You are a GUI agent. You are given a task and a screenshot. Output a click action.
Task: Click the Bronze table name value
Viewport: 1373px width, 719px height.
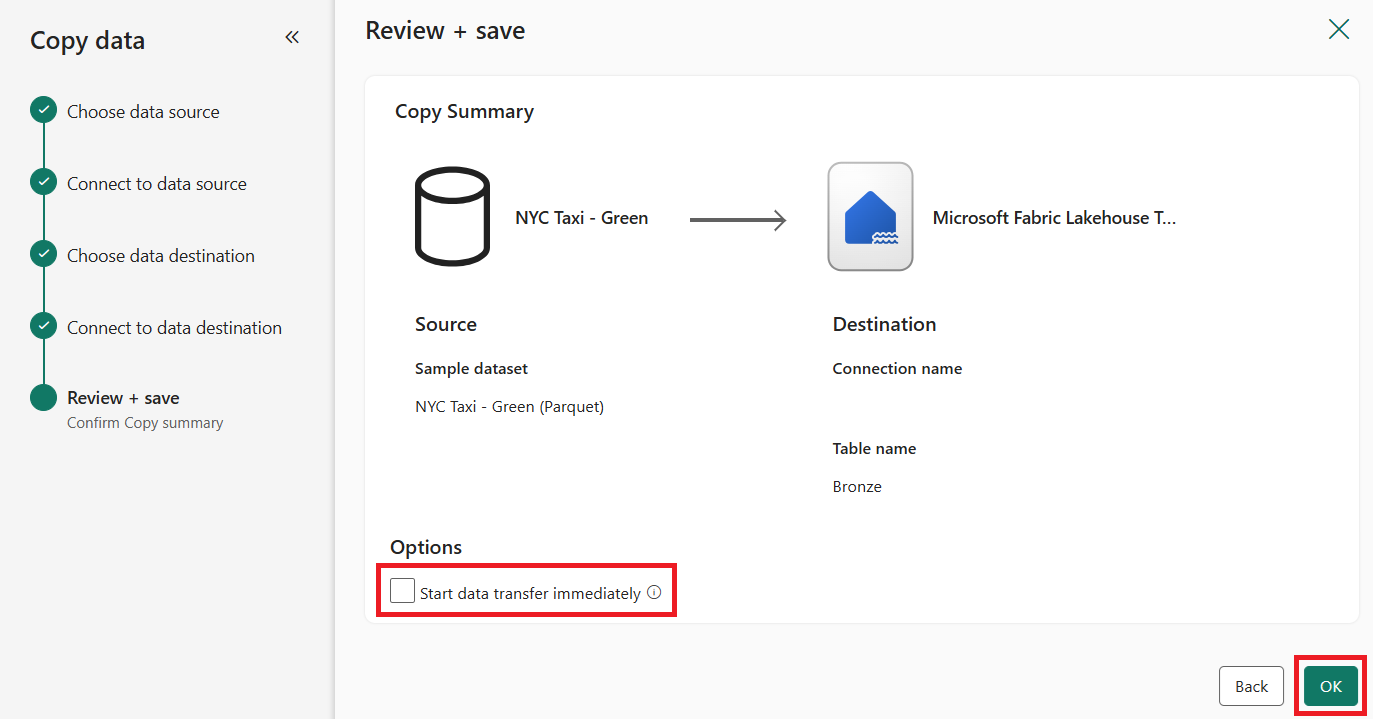pyautogui.click(x=857, y=487)
